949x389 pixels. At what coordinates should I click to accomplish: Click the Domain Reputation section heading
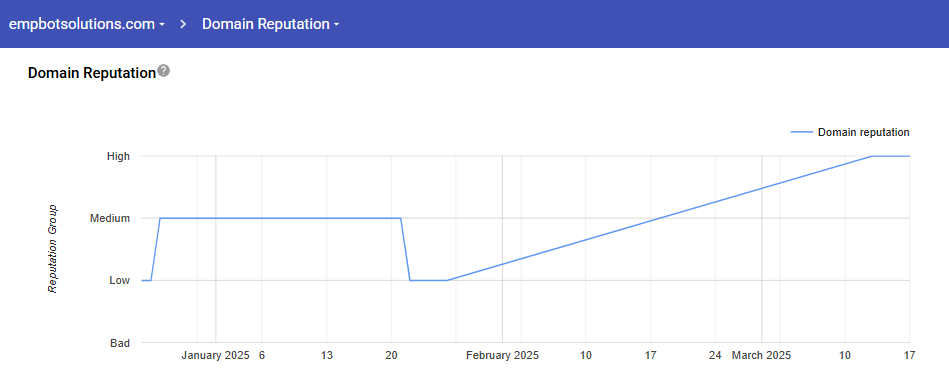(x=92, y=73)
